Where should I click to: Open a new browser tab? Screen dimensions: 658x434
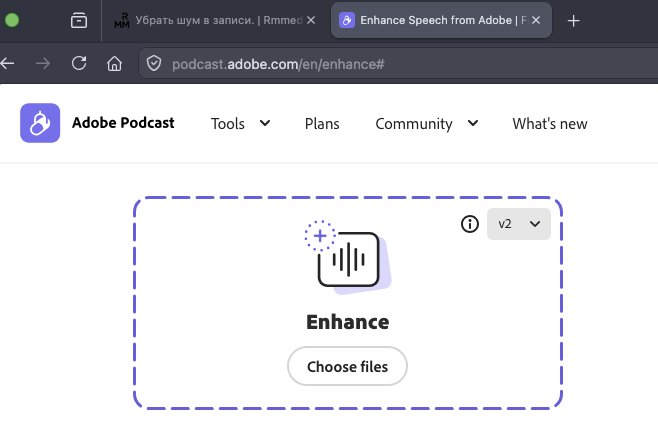[573, 21]
